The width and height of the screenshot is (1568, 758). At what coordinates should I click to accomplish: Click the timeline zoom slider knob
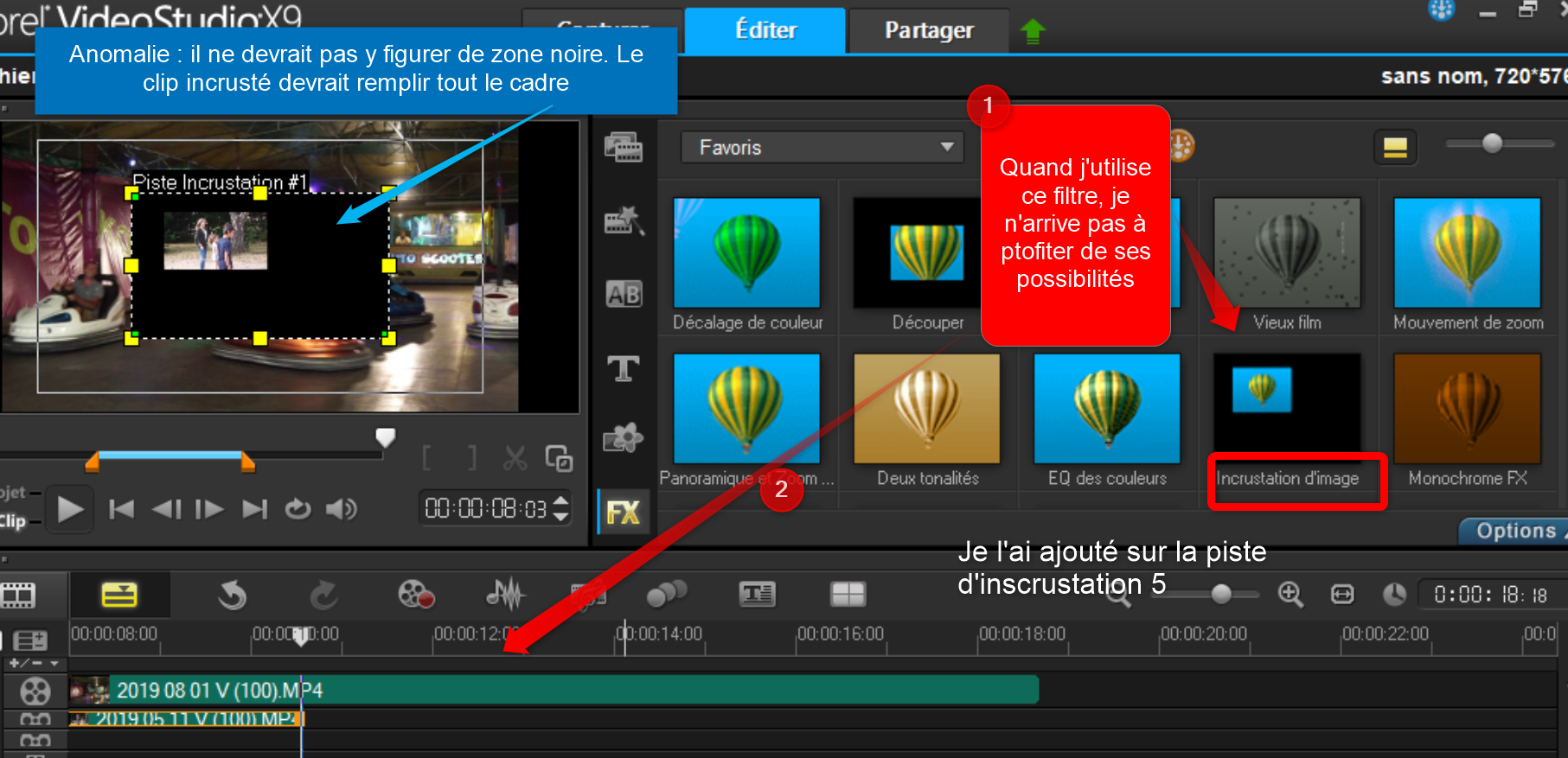click(x=1221, y=594)
